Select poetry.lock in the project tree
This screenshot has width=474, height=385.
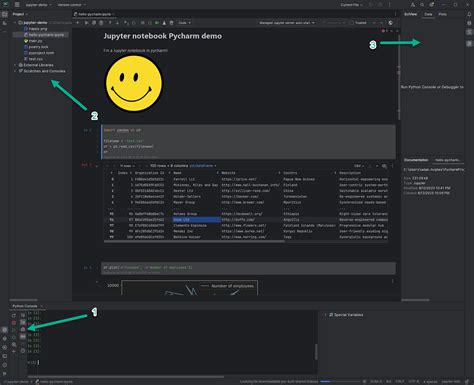click(36, 47)
